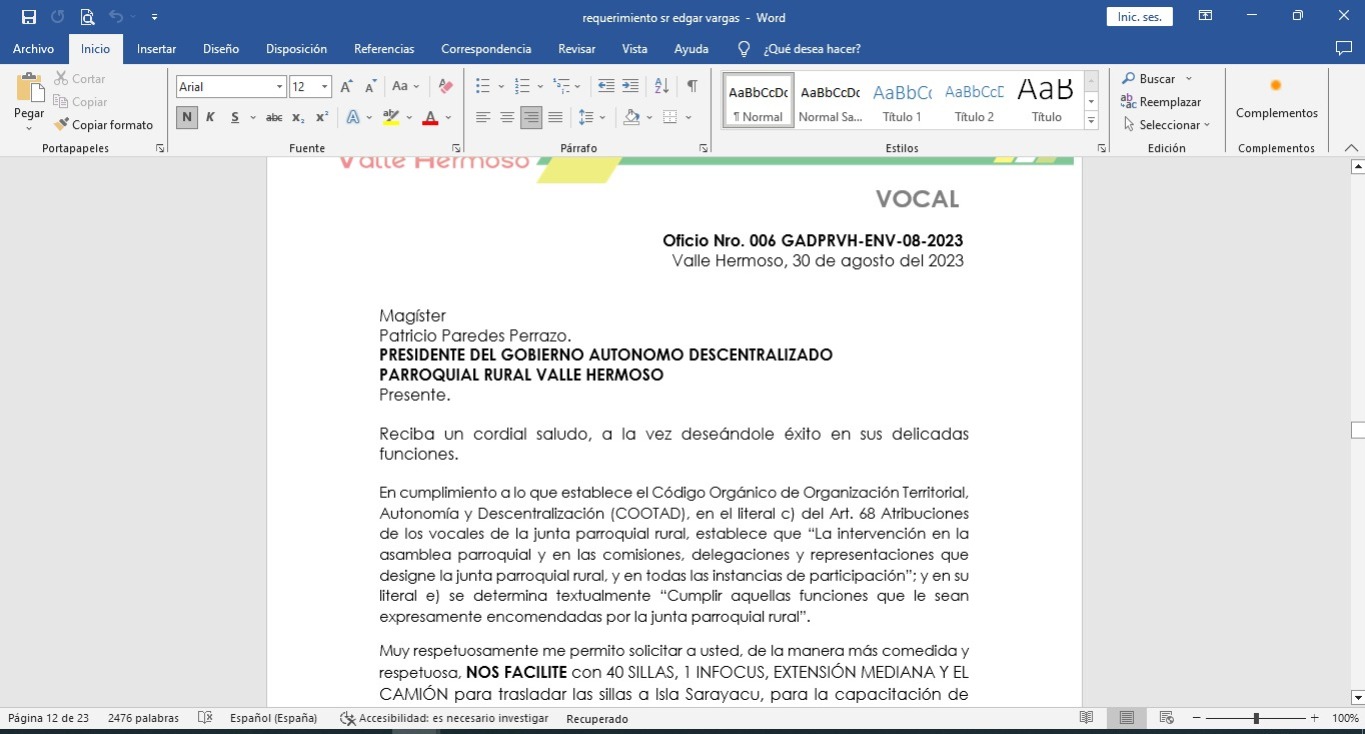This screenshot has height=734, width=1365.
Task: Select the Título 1 style thumbnail
Action: [902, 101]
